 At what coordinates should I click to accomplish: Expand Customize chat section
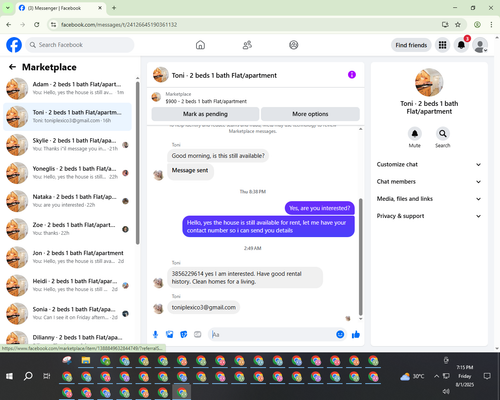(429, 164)
